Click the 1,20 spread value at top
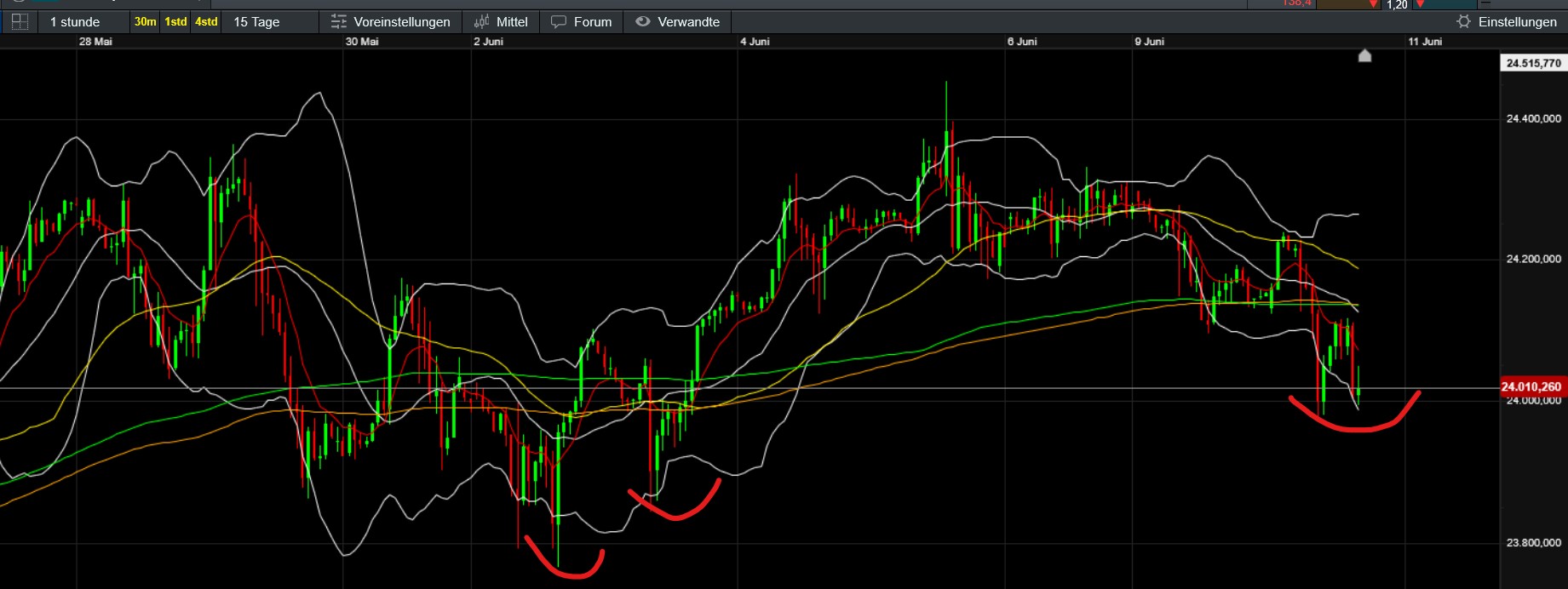1568x589 pixels. (x=1397, y=5)
